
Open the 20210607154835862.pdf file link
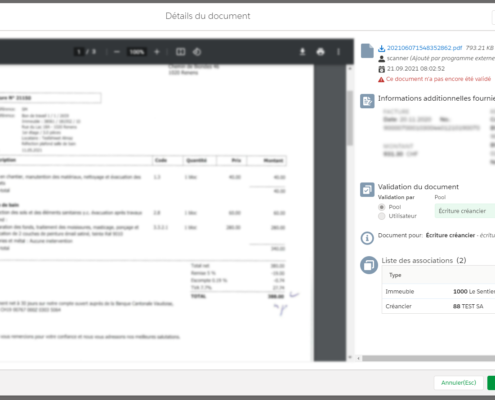pyautogui.click(x=424, y=48)
